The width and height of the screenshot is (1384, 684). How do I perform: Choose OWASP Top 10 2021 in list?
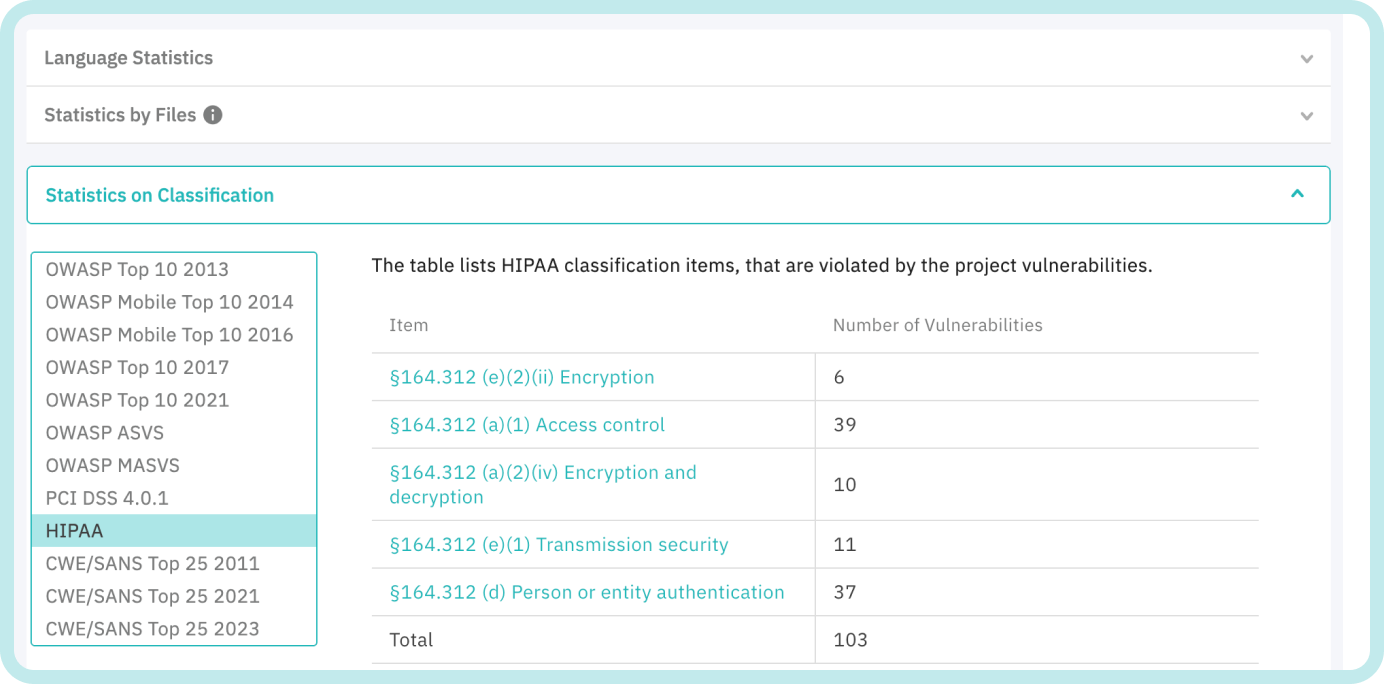(x=174, y=400)
